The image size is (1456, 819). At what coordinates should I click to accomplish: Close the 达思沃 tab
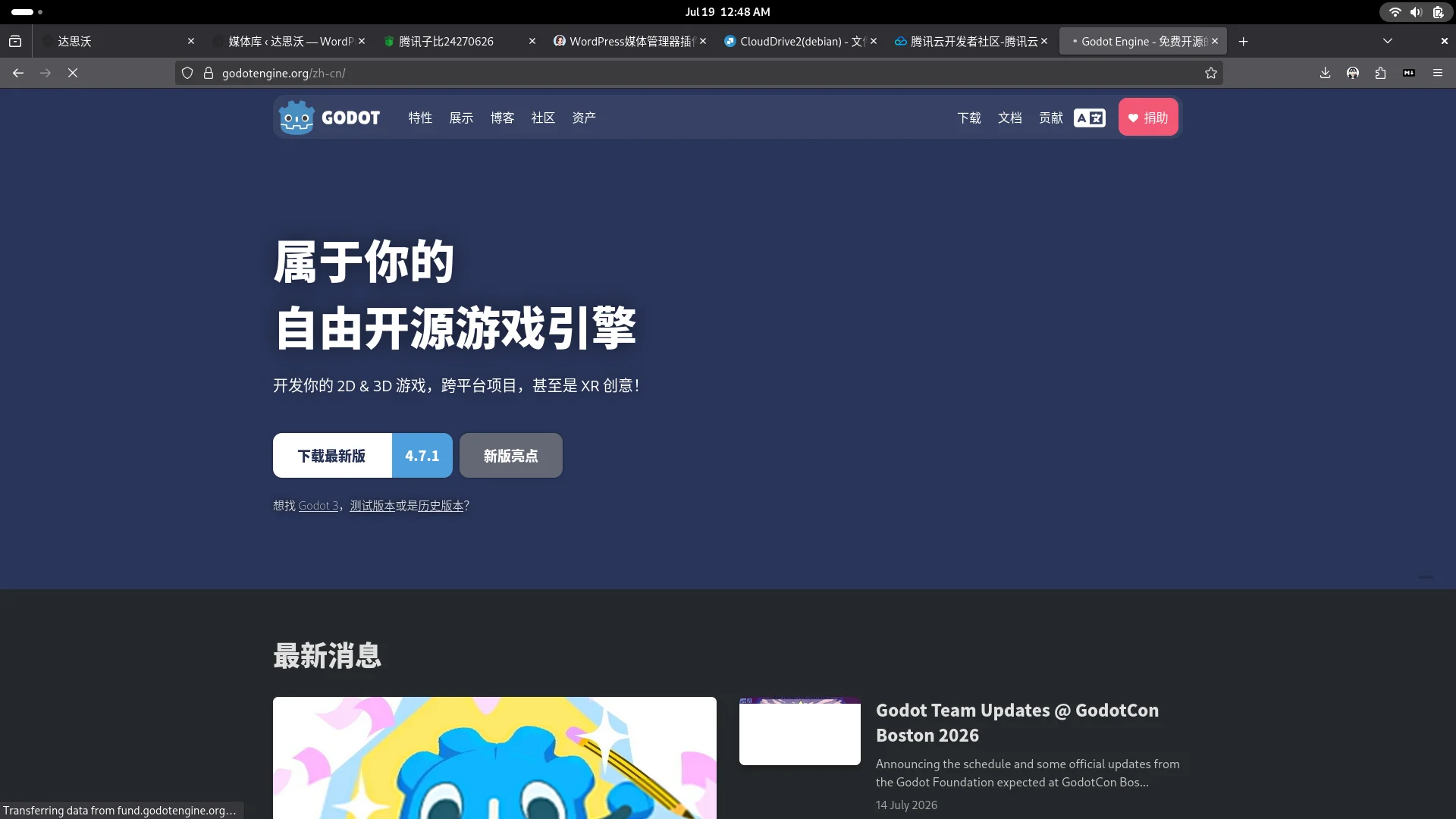191,41
